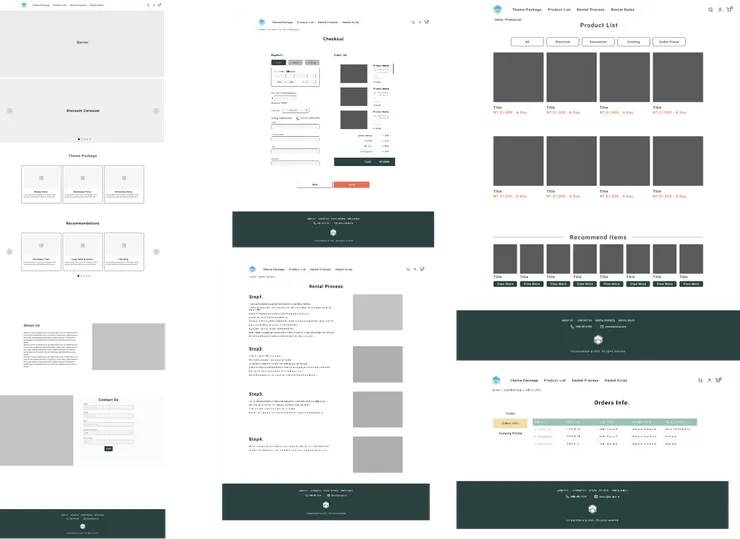
Task: Open the cart icon on Product List page
Action: [729, 9]
